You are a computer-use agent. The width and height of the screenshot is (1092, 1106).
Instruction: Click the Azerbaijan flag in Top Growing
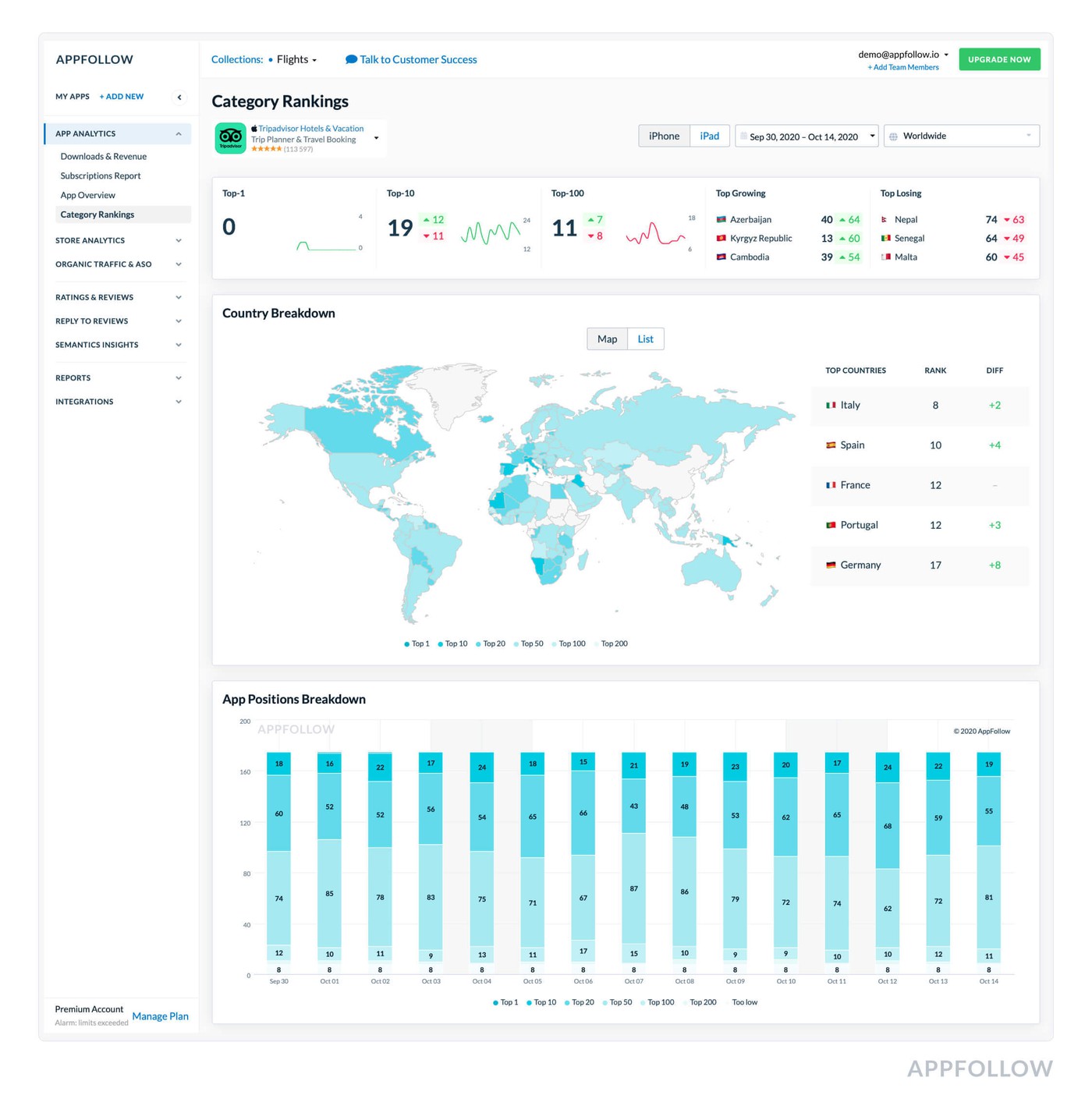721,220
